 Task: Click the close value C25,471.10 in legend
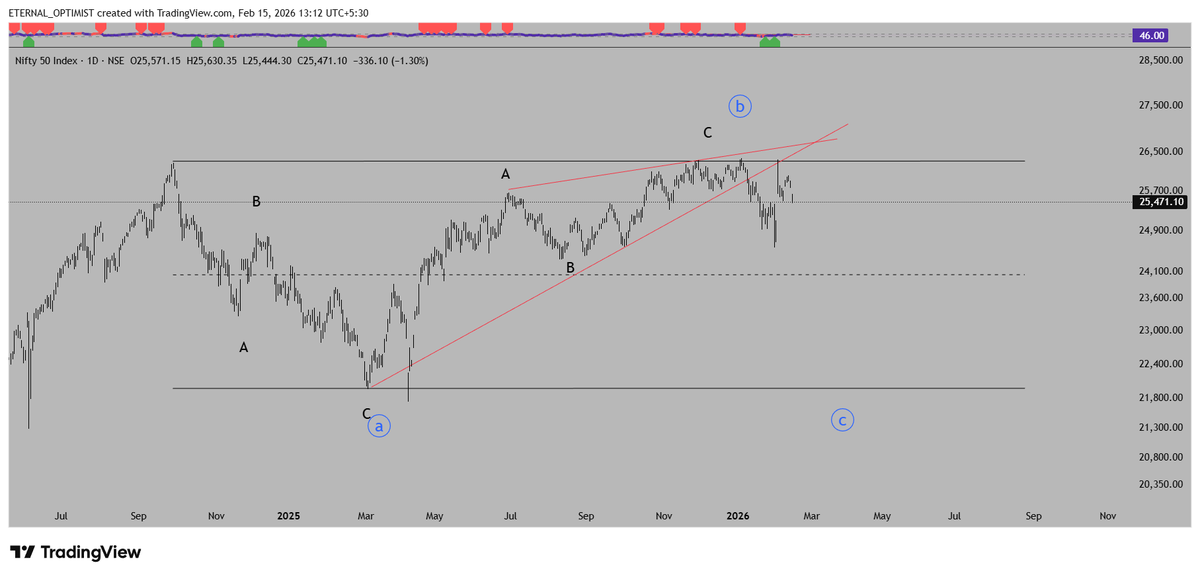pos(323,61)
